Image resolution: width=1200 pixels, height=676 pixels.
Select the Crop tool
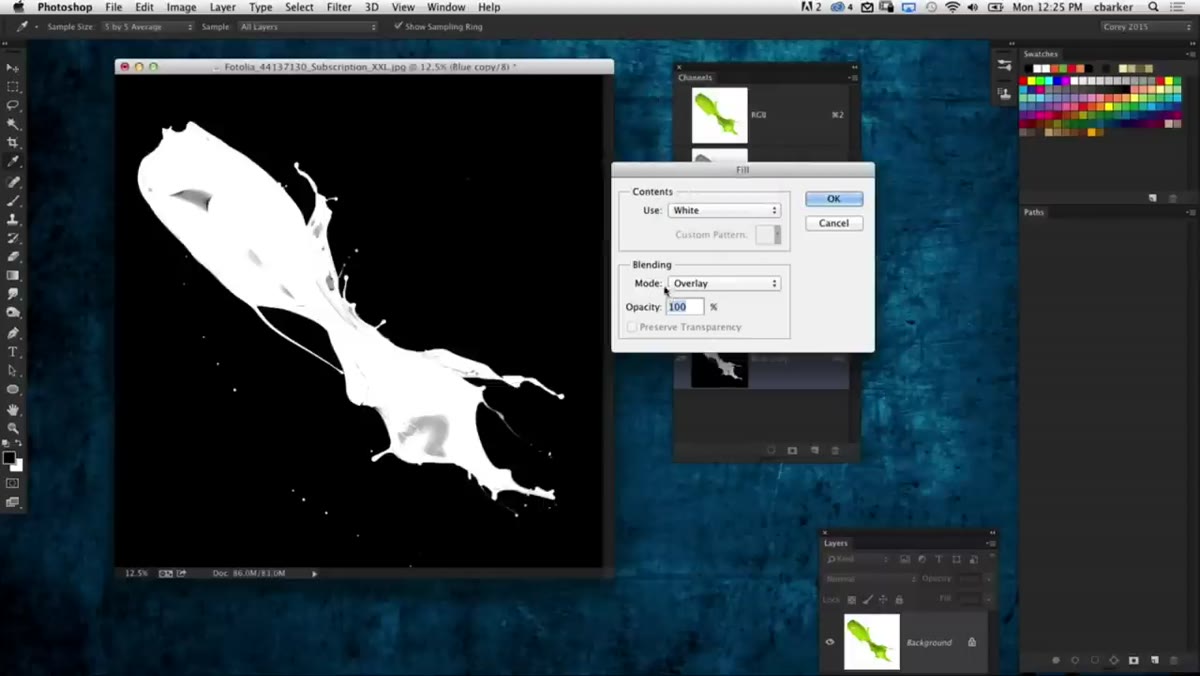[13, 143]
